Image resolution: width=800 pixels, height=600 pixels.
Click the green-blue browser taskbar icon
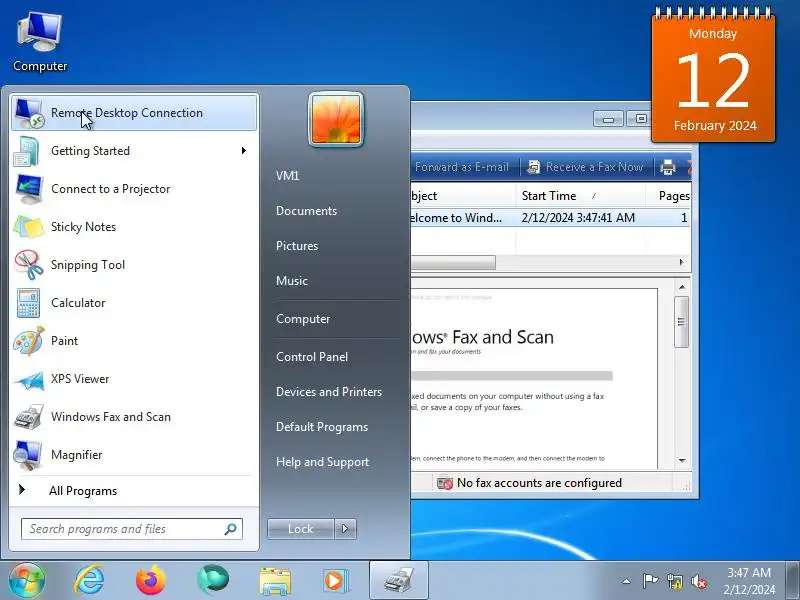click(213, 580)
